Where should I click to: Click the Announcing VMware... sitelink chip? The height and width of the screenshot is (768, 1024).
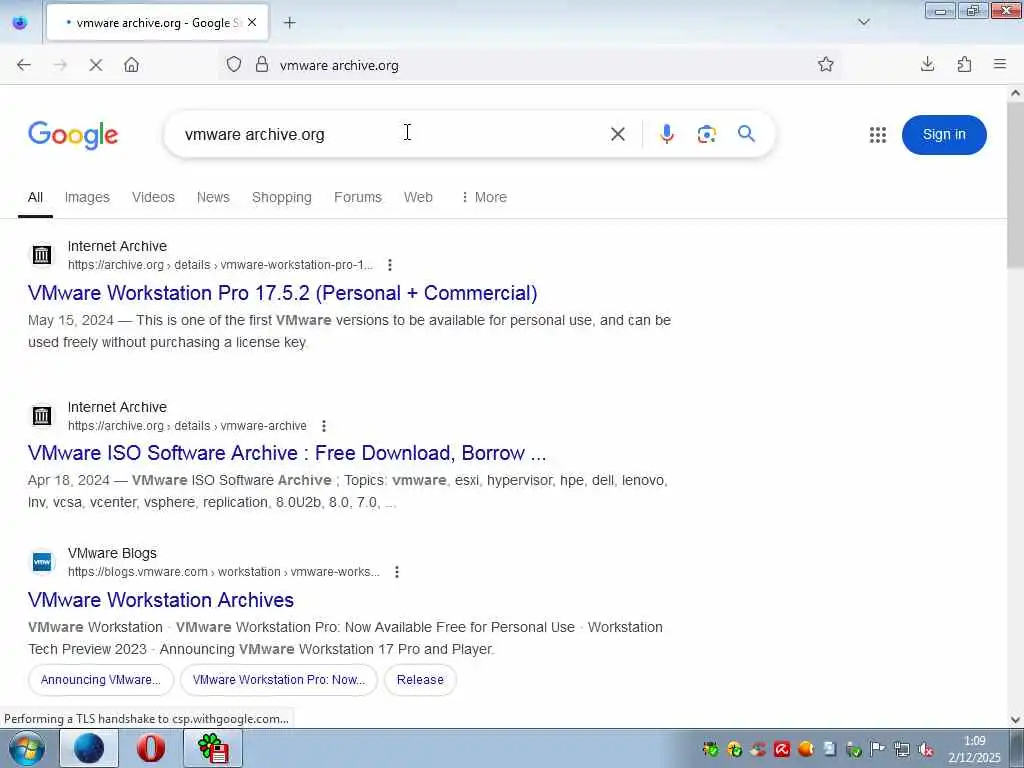[101, 680]
